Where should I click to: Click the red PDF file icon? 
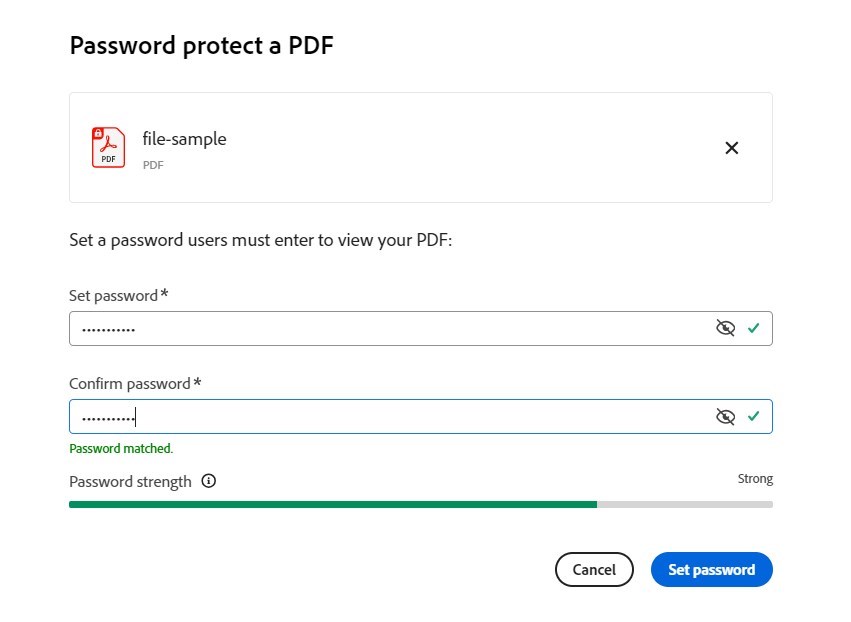click(x=108, y=147)
